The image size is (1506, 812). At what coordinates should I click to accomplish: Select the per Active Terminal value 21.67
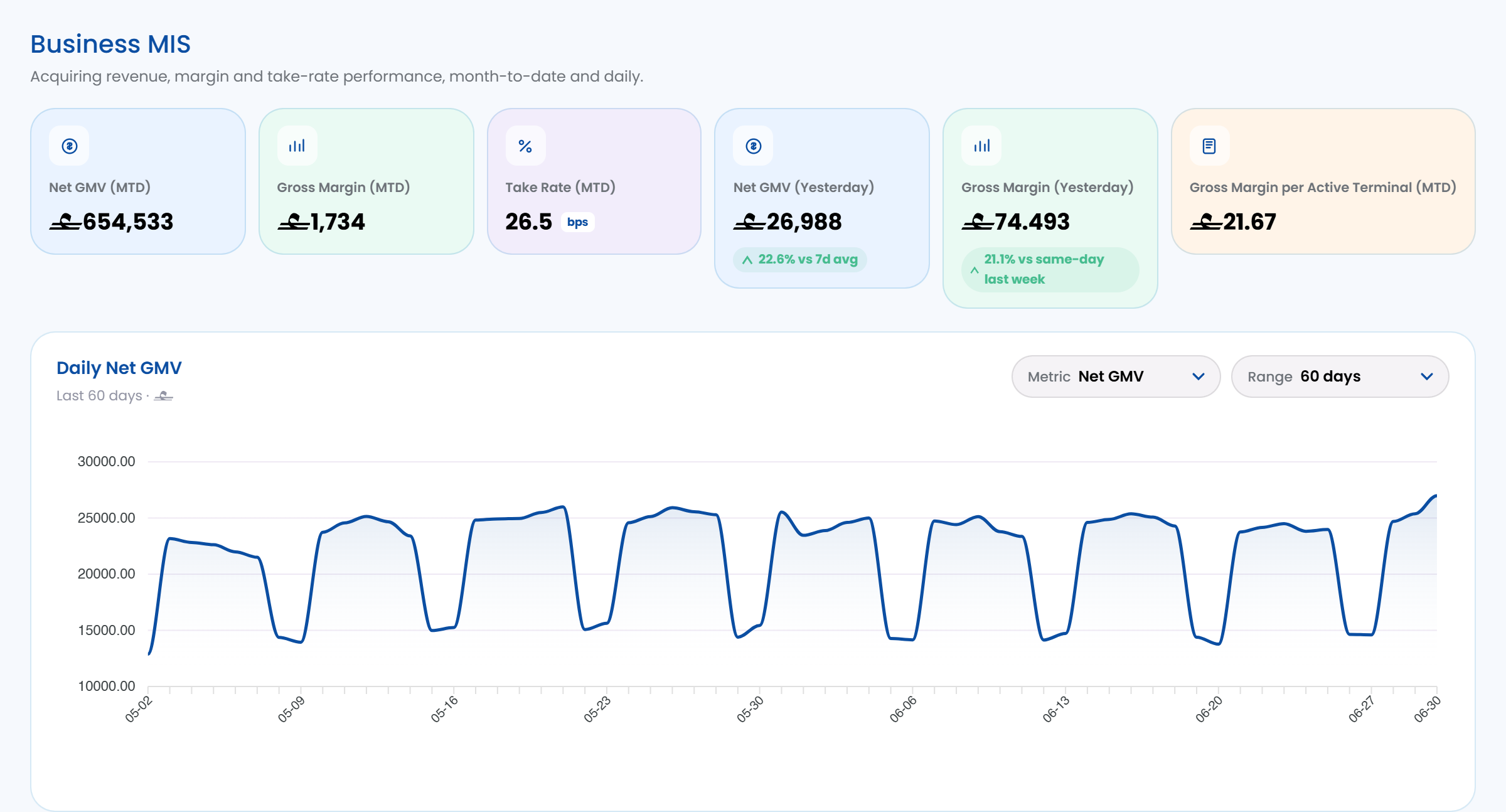(1233, 222)
